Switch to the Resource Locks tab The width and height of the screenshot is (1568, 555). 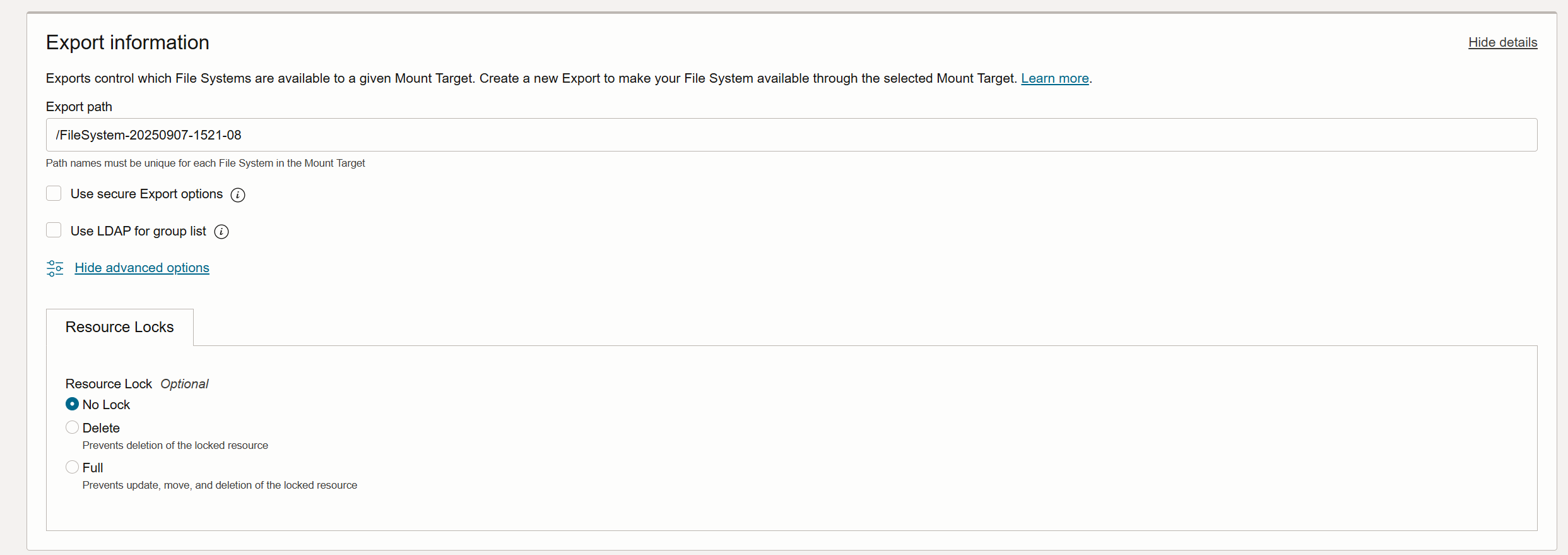click(x=120, y=327)
